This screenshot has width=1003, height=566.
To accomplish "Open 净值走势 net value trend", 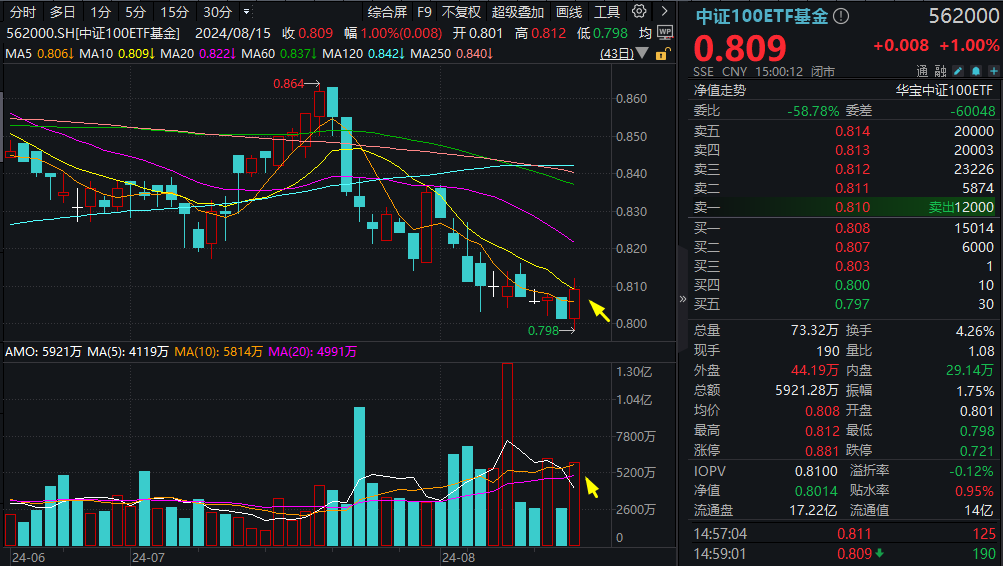I will pos(720,89).
